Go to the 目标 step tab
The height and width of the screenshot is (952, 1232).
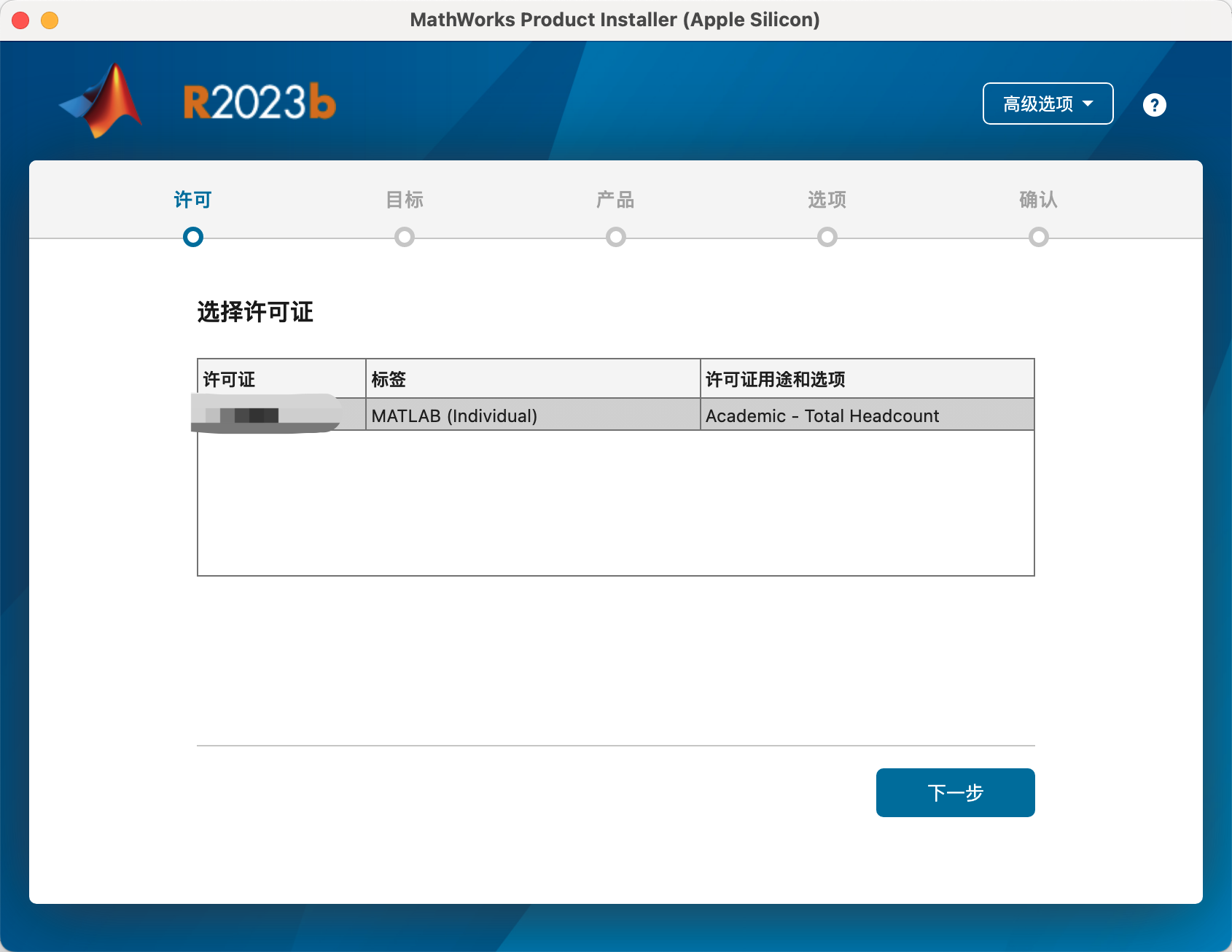pos(405,200)
